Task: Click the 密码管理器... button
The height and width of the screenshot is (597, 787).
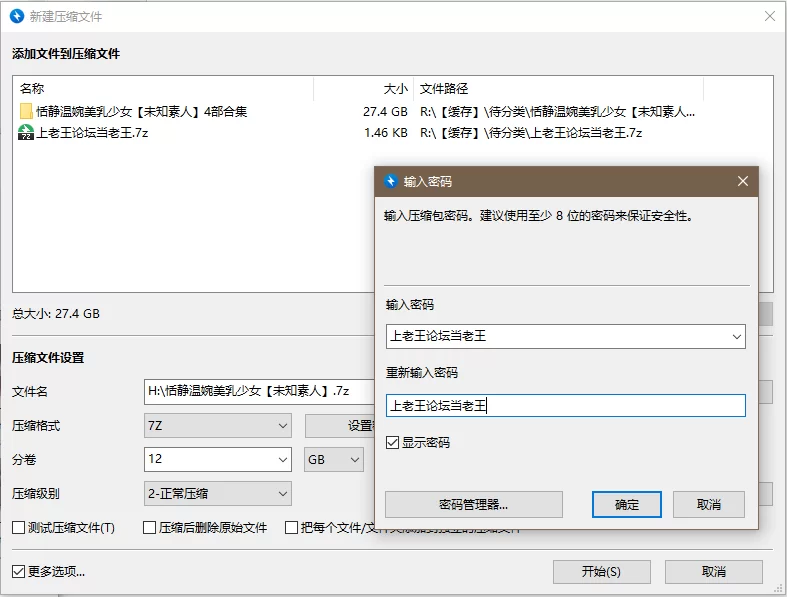Action: click(473, 504)
